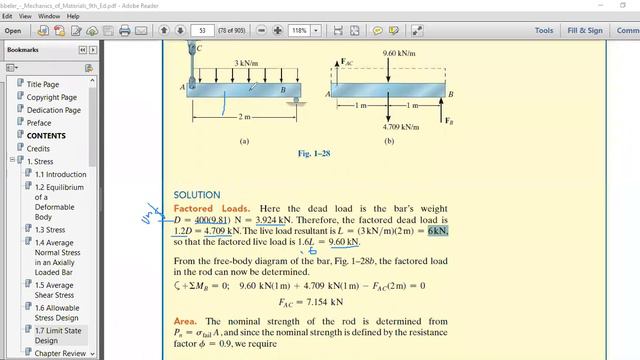640x360 pixels.
Task: Restore the window using title bar button
Action: 622,5
